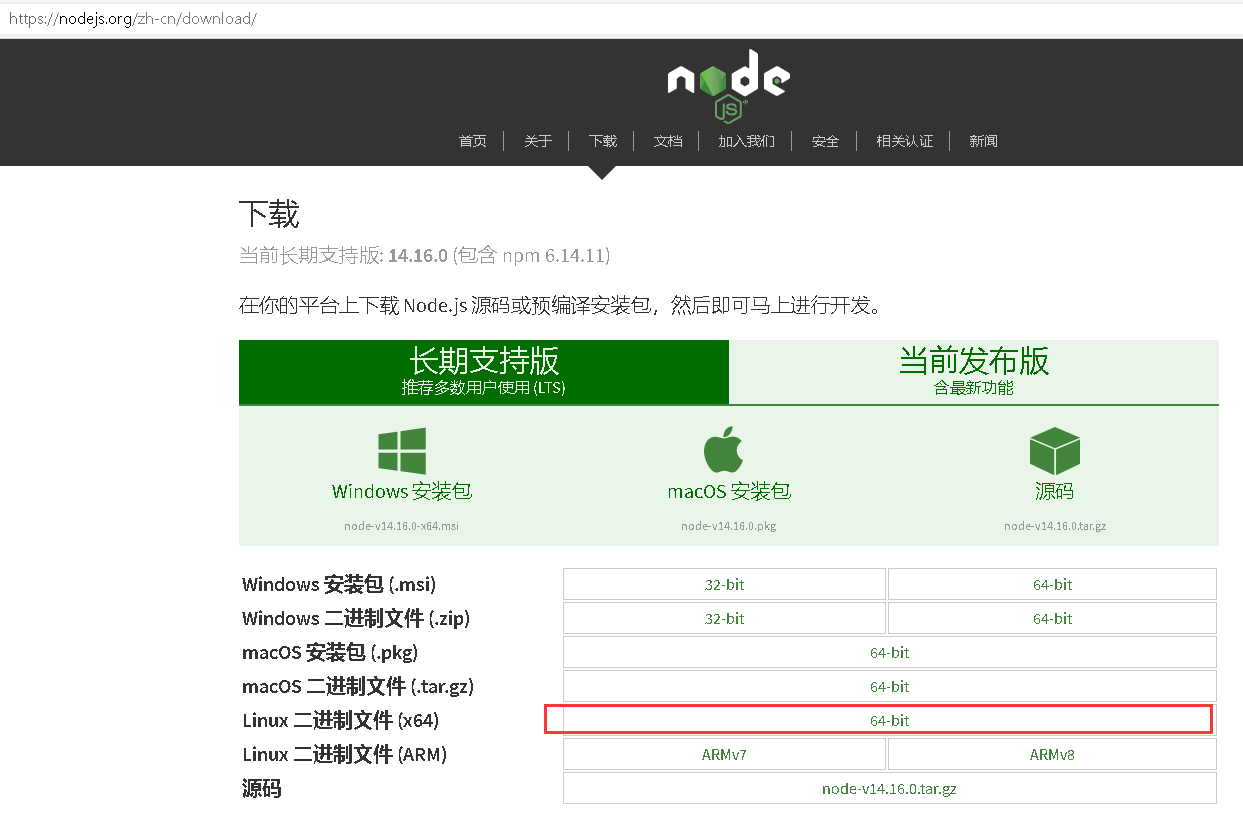Open the 文档 navigation item
The image size is (1243, 828).
[x=668, y=141]
